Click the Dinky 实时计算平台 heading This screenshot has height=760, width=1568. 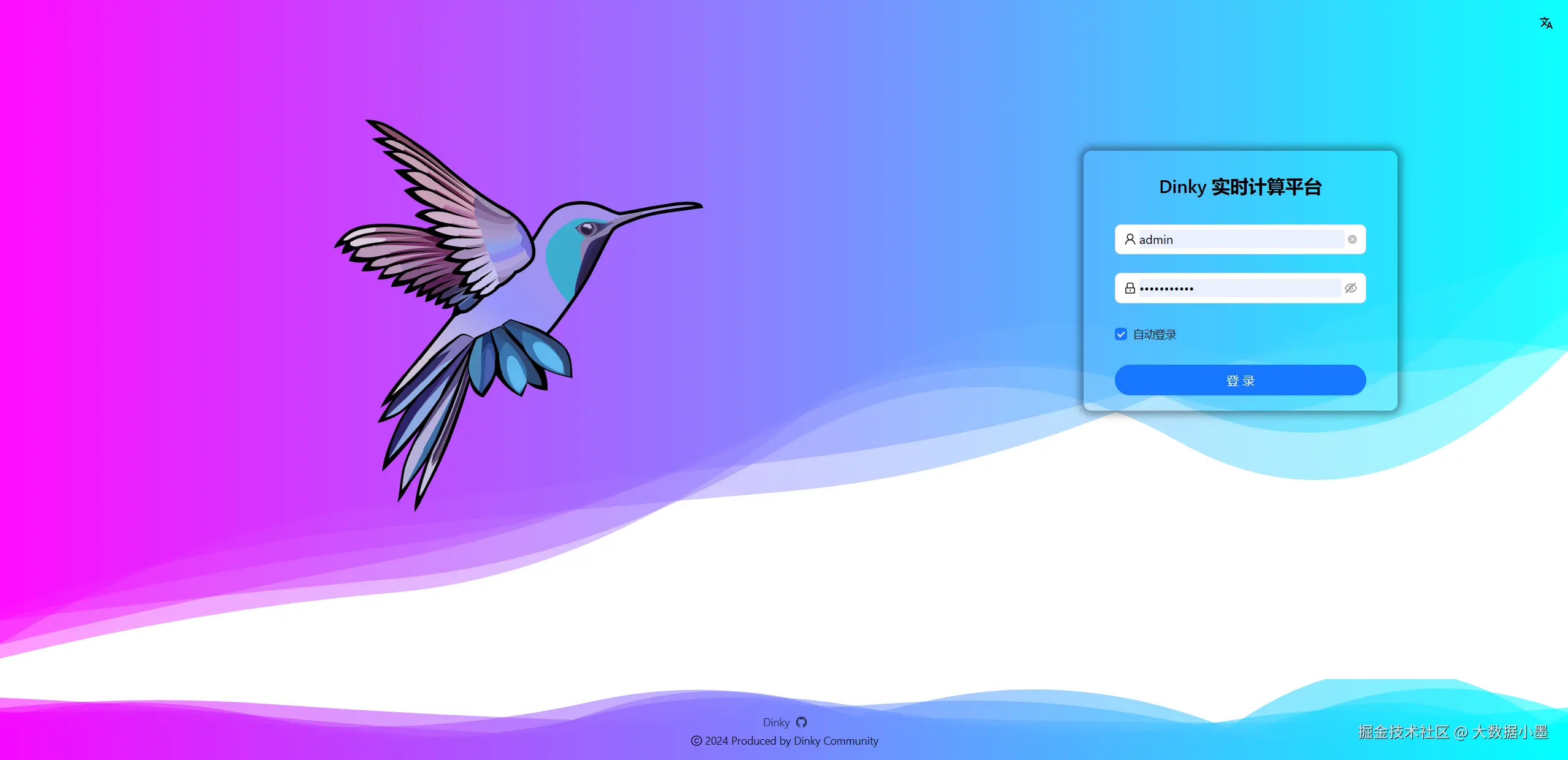point(1240,187)
